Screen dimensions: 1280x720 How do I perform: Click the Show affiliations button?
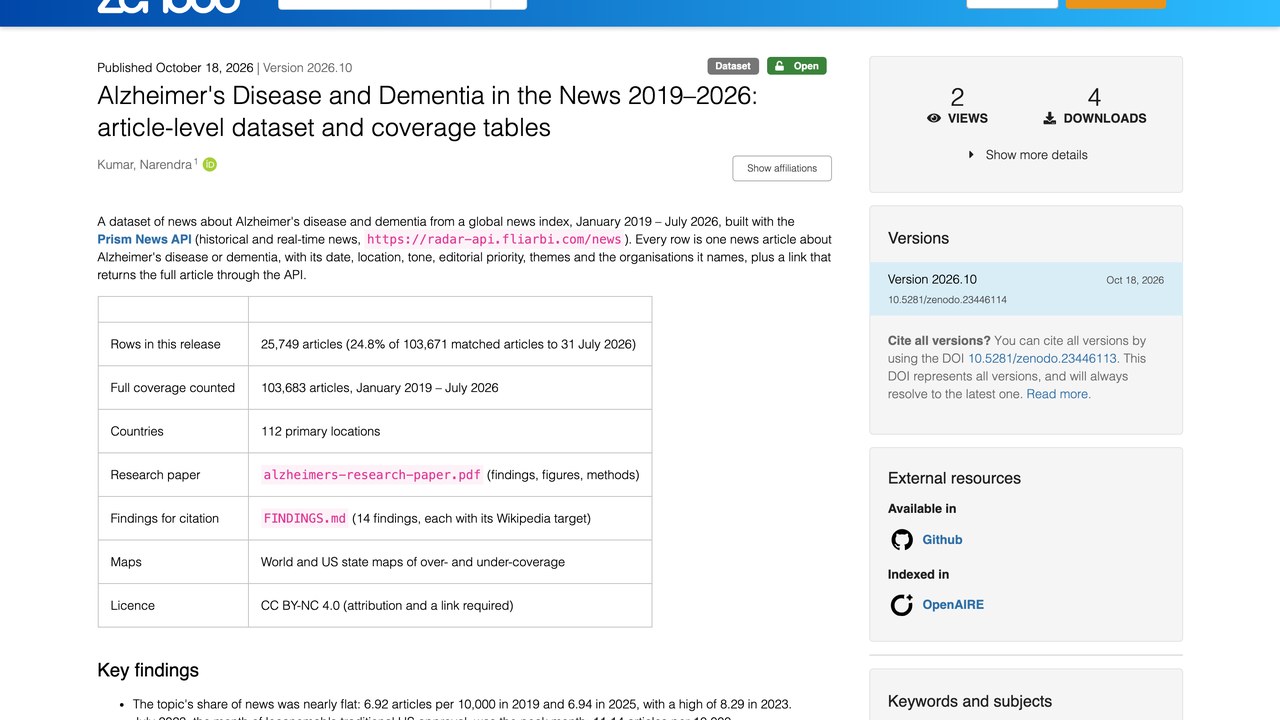point(782,168)
